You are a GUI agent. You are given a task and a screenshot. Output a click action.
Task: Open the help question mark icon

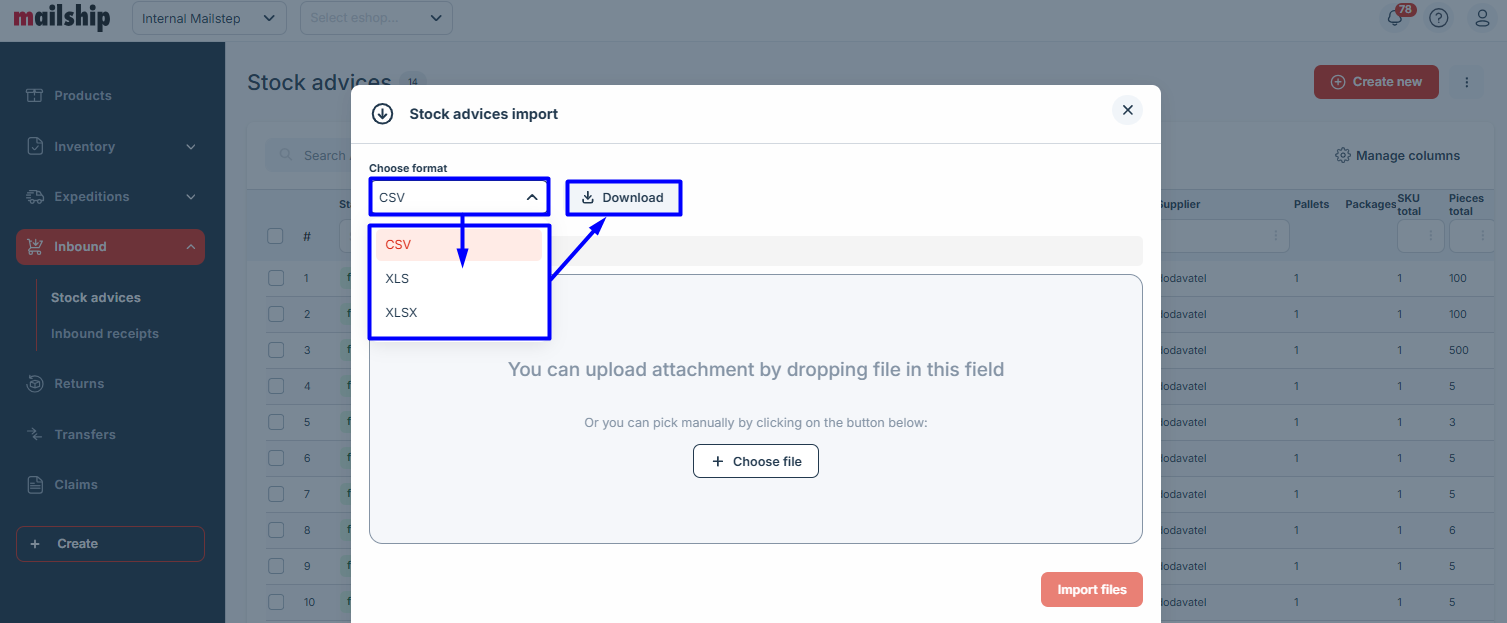point(1439,18)
